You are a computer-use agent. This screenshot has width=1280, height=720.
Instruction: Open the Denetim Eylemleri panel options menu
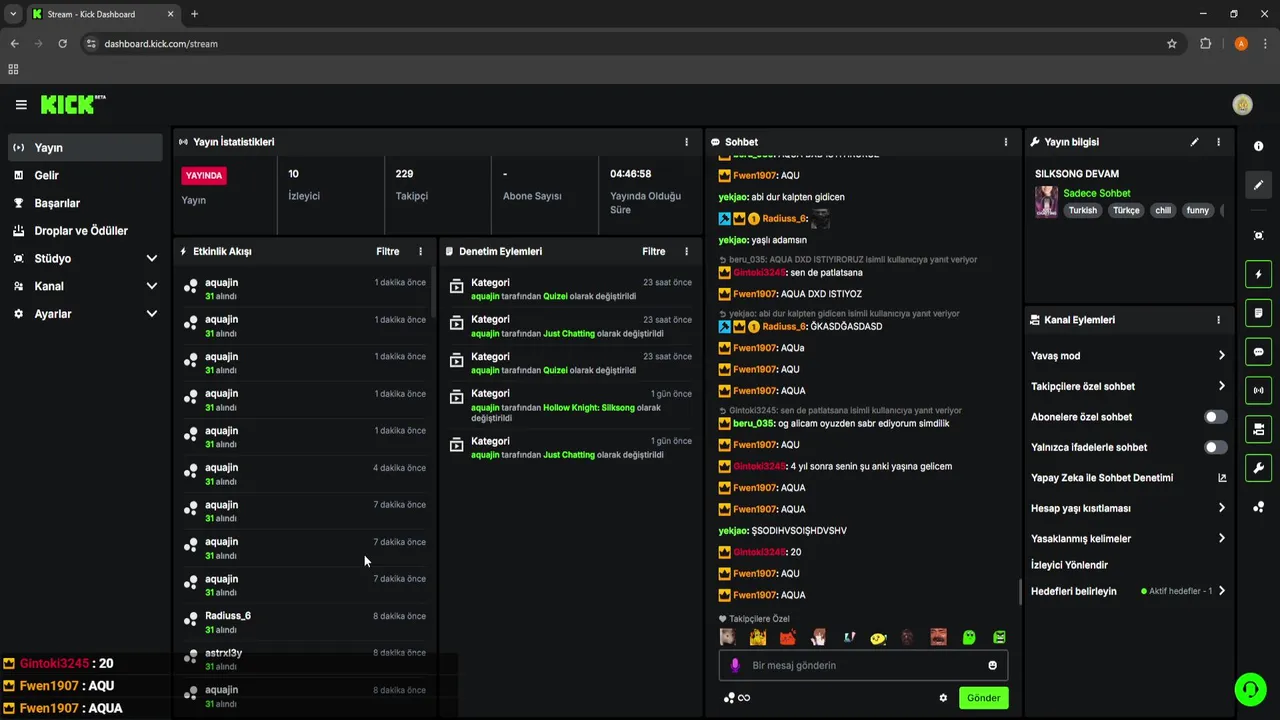[x=686, y=252]
